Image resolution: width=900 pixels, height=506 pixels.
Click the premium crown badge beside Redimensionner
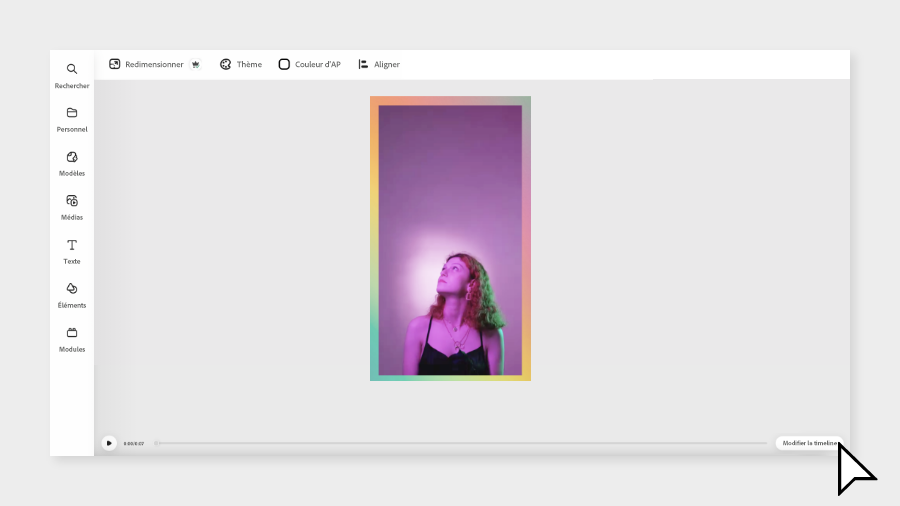point(196,64)
